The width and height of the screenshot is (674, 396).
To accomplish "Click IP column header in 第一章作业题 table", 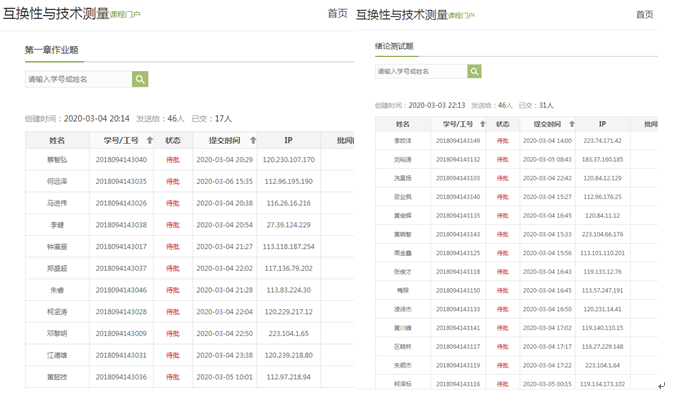I will pyautogui.click(x=288, y=140).
